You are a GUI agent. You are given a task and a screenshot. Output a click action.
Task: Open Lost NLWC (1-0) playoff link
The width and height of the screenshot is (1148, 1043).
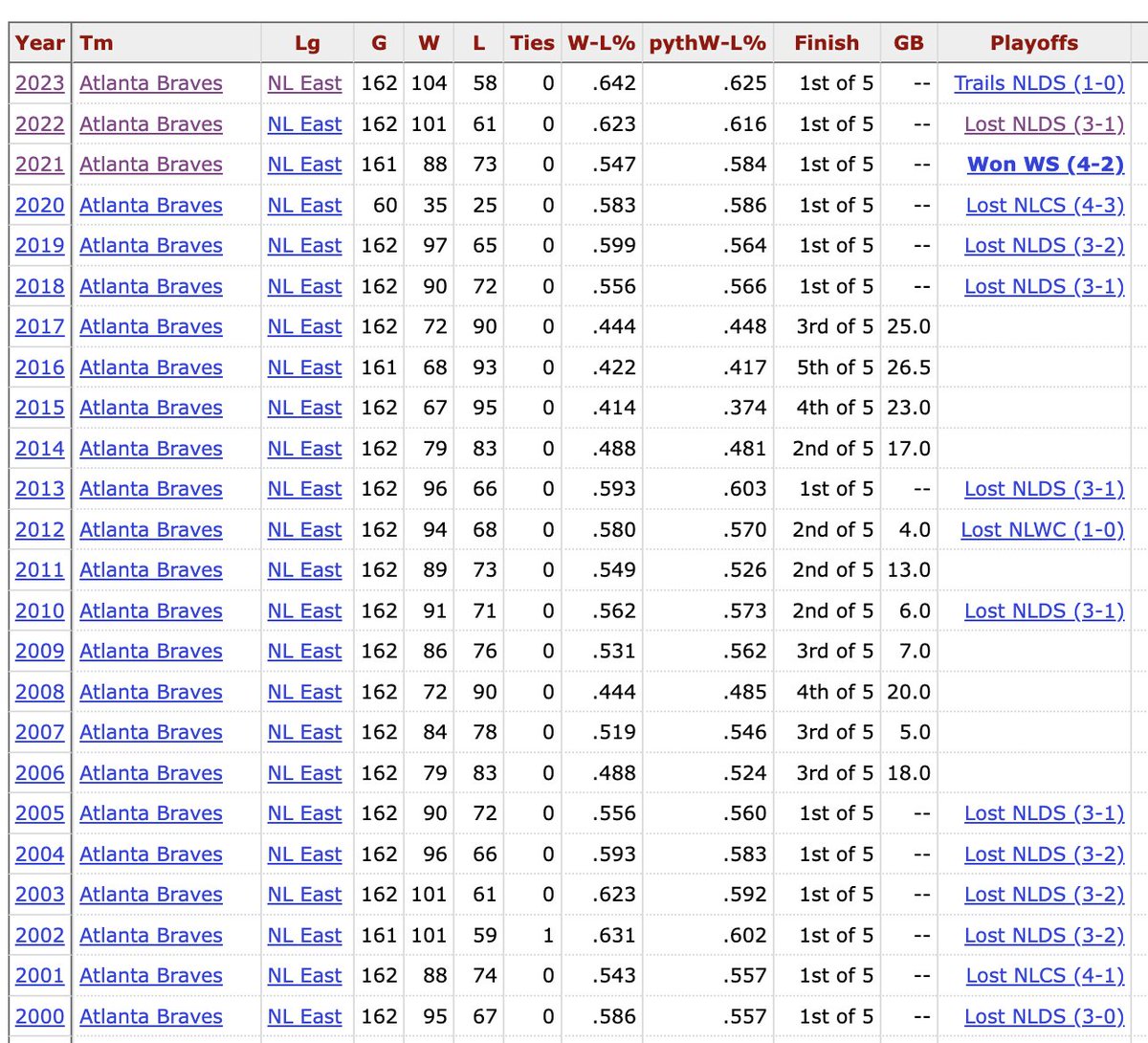(x=1043, y=530)
